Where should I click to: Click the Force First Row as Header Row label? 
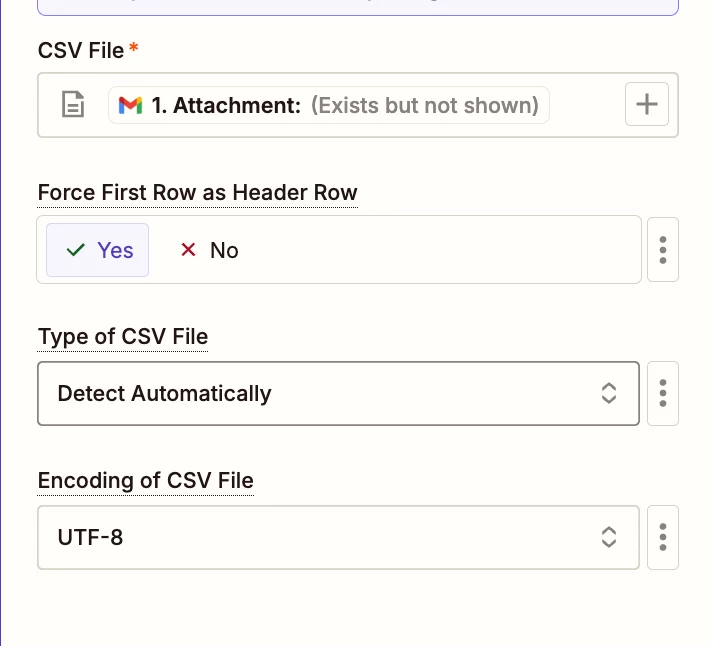197,192
